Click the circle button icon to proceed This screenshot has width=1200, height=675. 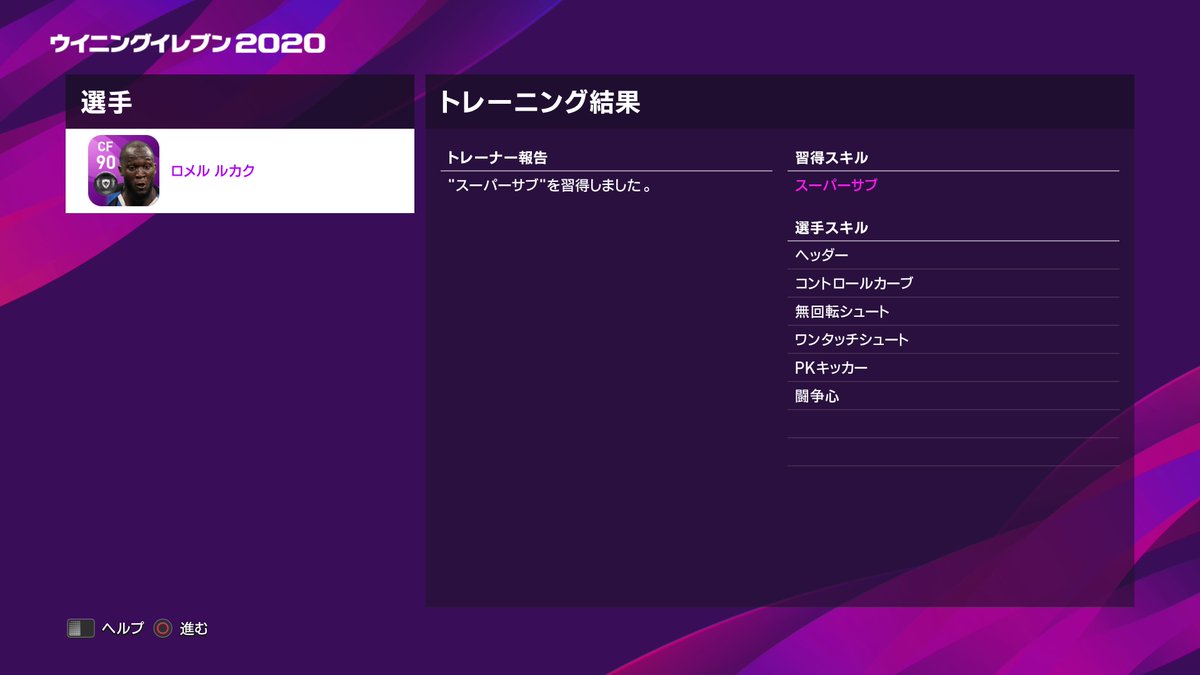tap(163, 629)
